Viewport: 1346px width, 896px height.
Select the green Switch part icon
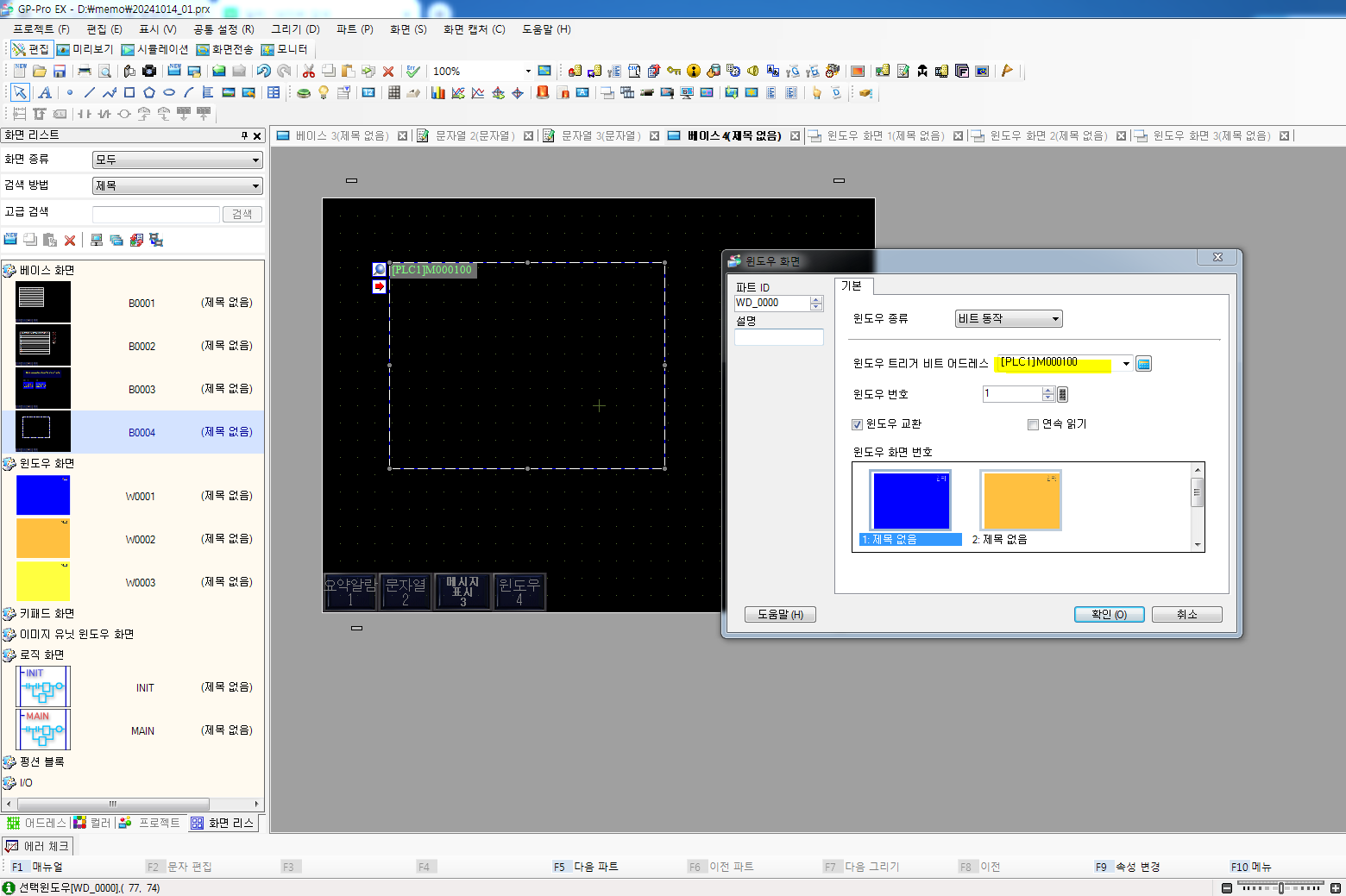304,92
